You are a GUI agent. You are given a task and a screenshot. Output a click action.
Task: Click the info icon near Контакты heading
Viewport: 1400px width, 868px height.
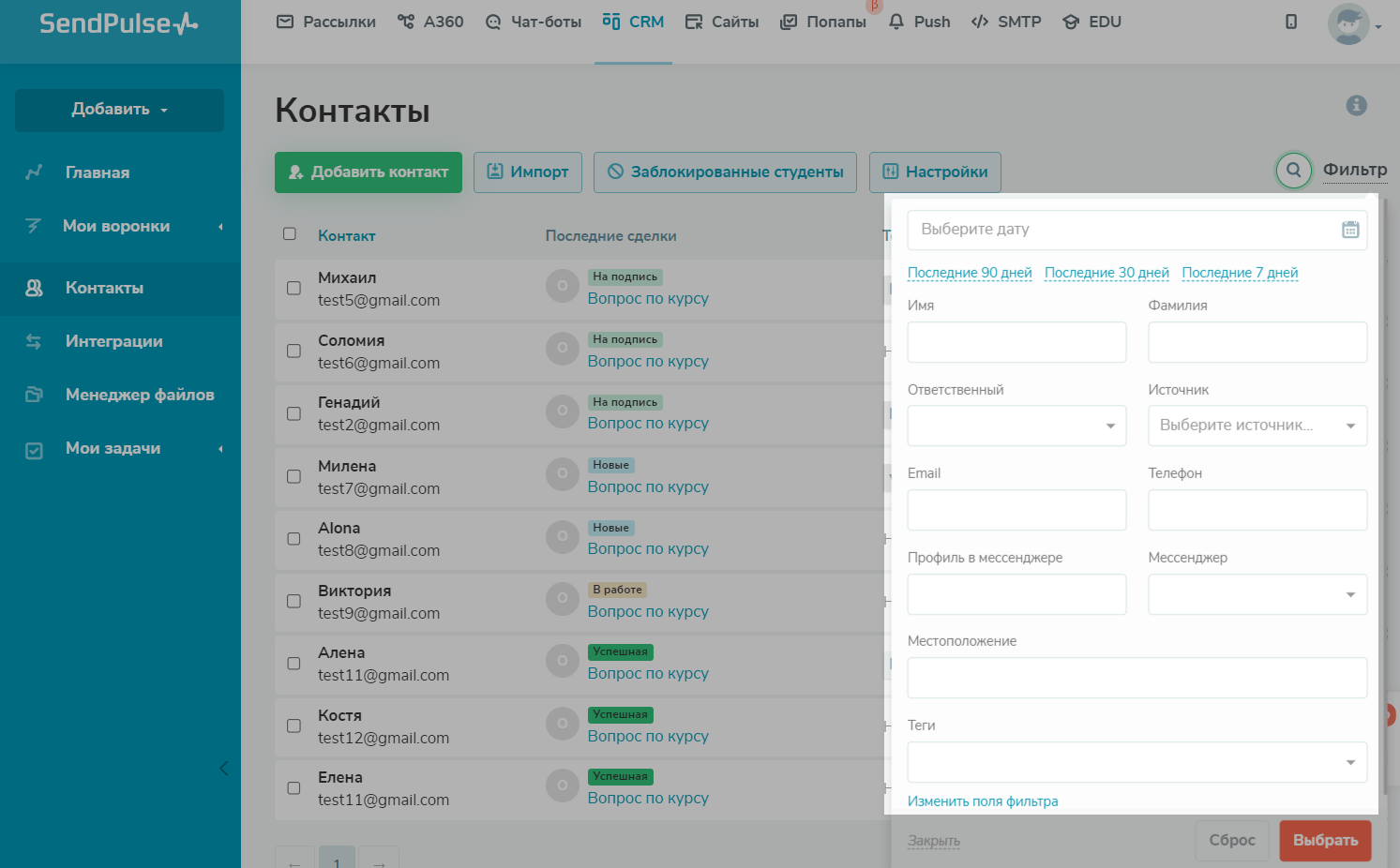pyautogui.click(x=1356, y=106)
